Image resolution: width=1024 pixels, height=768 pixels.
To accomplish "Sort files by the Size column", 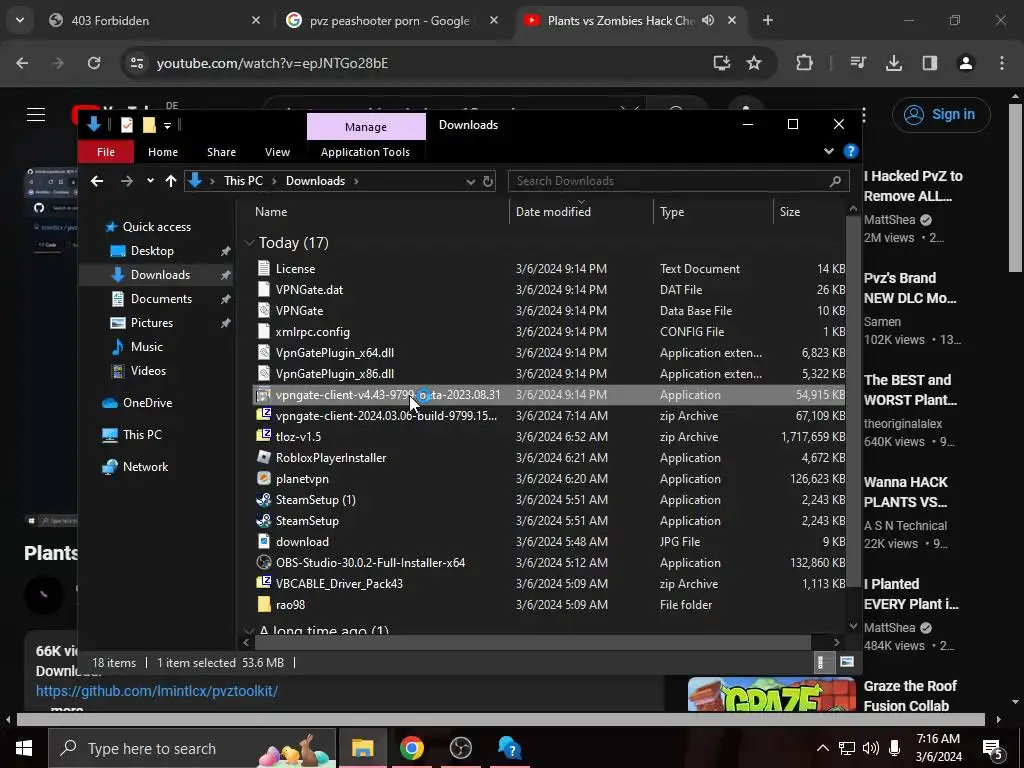I will click(x=790, y=212).
